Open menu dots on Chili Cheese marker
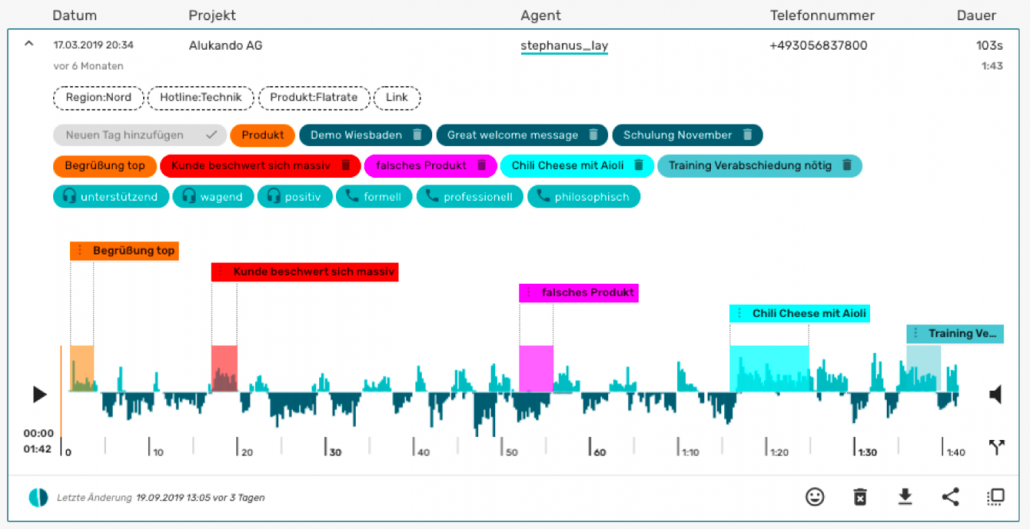 (x=739, y=313)
